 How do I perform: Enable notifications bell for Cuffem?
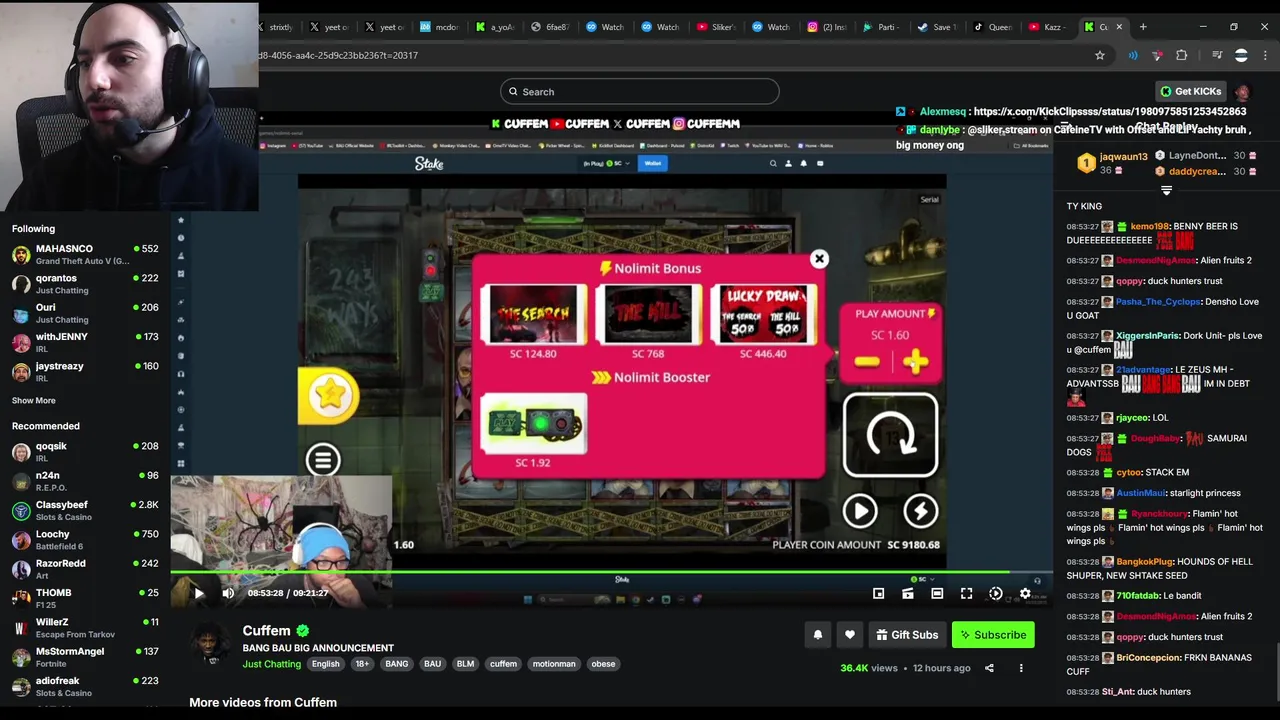tap(818, 635)
